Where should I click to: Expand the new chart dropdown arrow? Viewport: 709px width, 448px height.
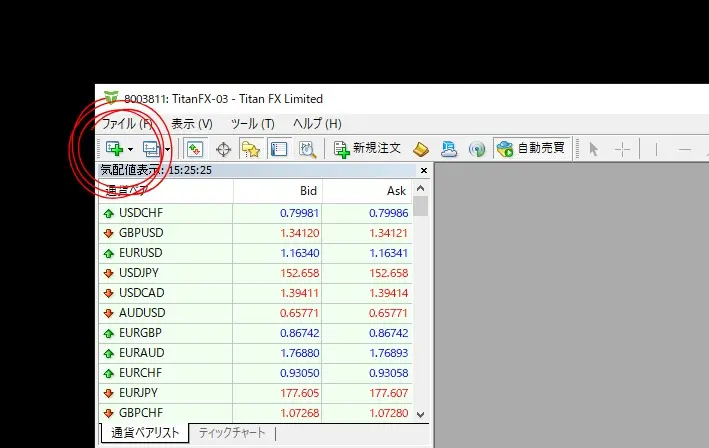[130, 149]
